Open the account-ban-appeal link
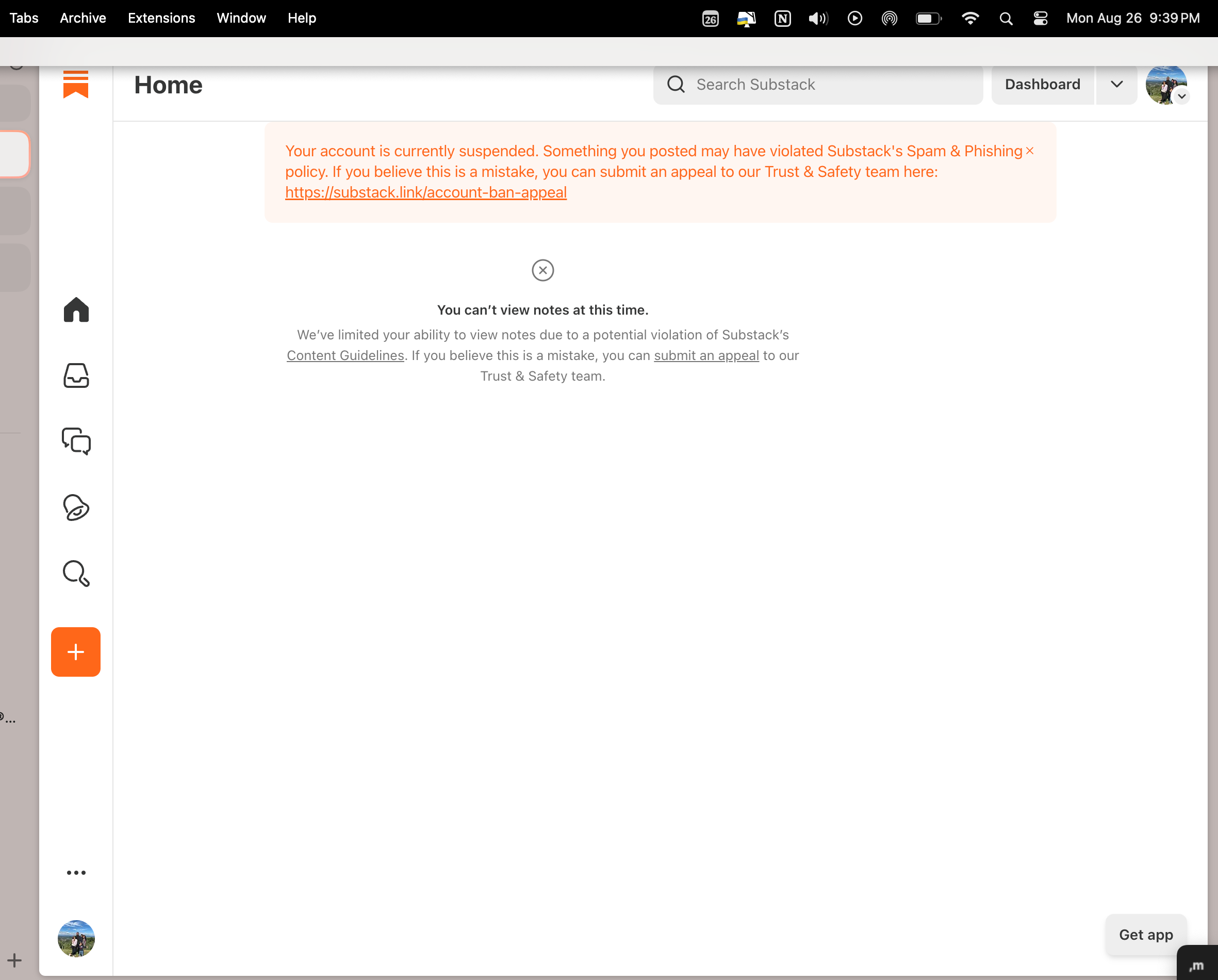The image size is (1218, 980). point(425,192)
